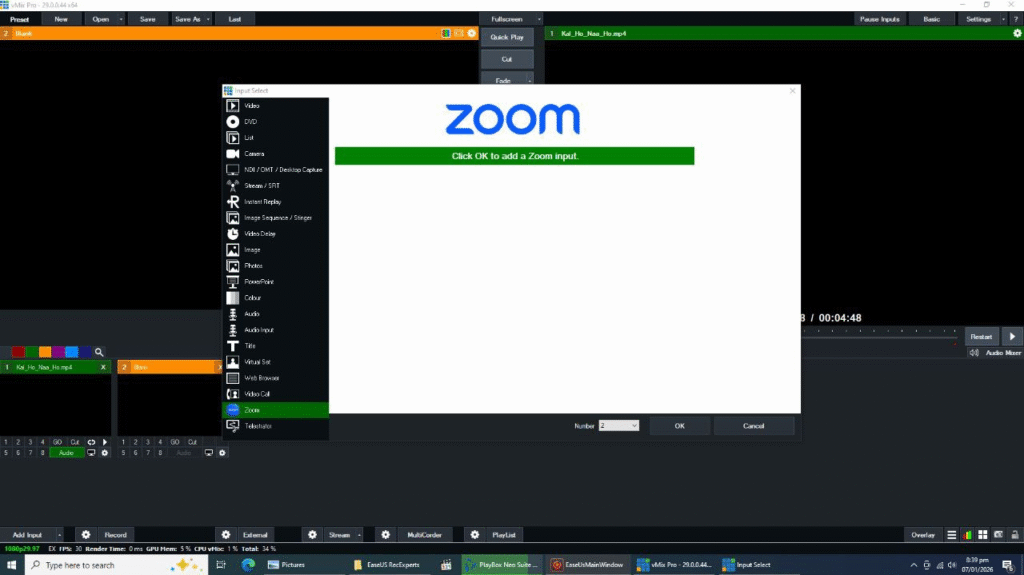1024x575 pixels.
Task: Choose the Video Call input icon
Action: point(232,394)
